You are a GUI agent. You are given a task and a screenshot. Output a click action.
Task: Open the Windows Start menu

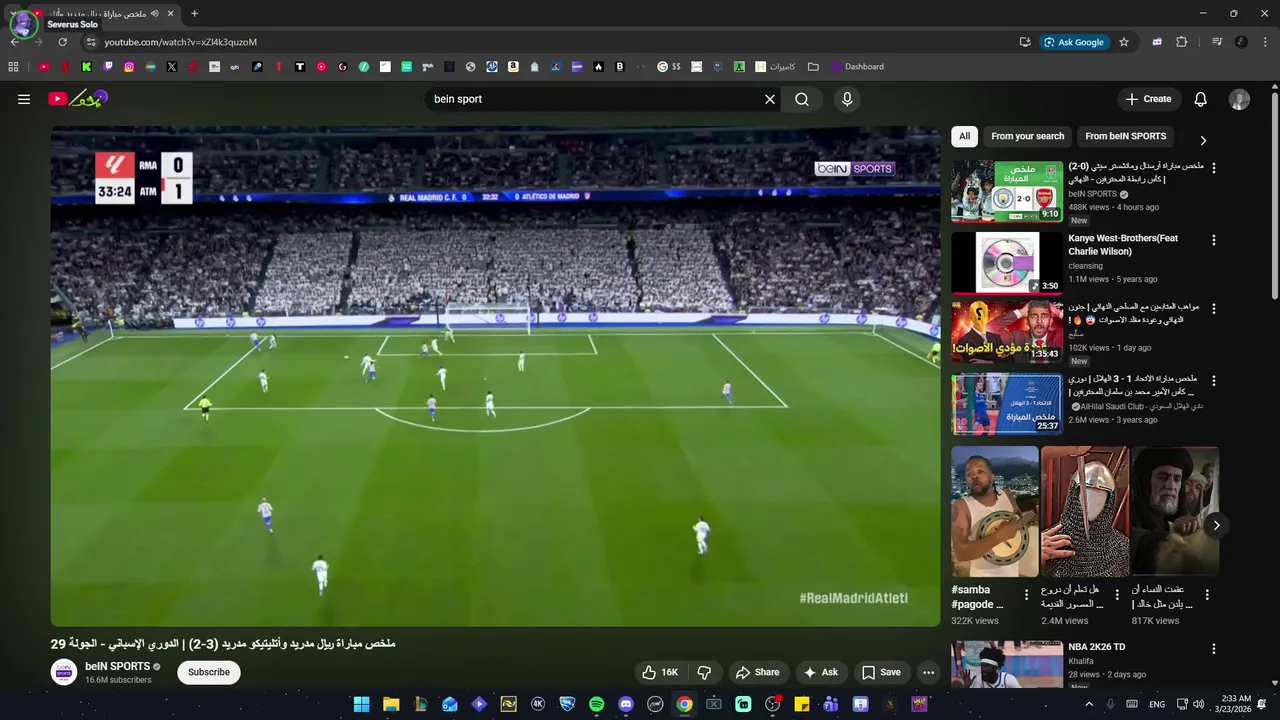point(362,704)
